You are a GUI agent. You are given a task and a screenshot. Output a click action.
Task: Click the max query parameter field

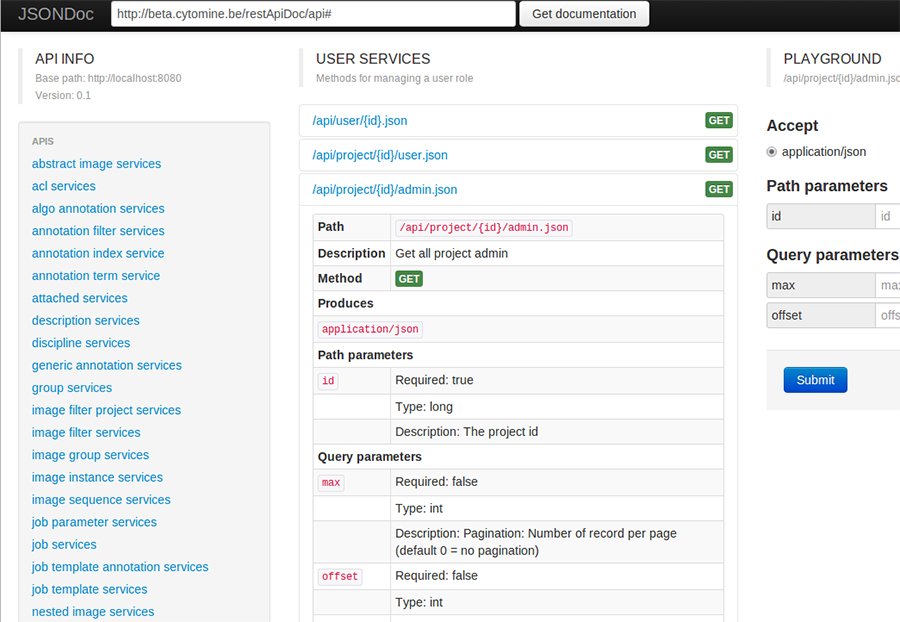(x=887, y=286)
